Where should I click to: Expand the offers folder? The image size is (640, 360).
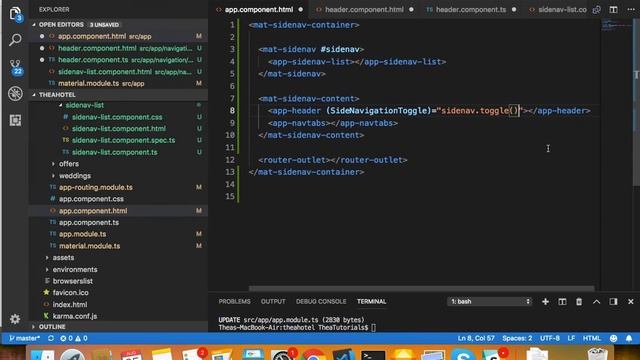[x=69, y=164]
